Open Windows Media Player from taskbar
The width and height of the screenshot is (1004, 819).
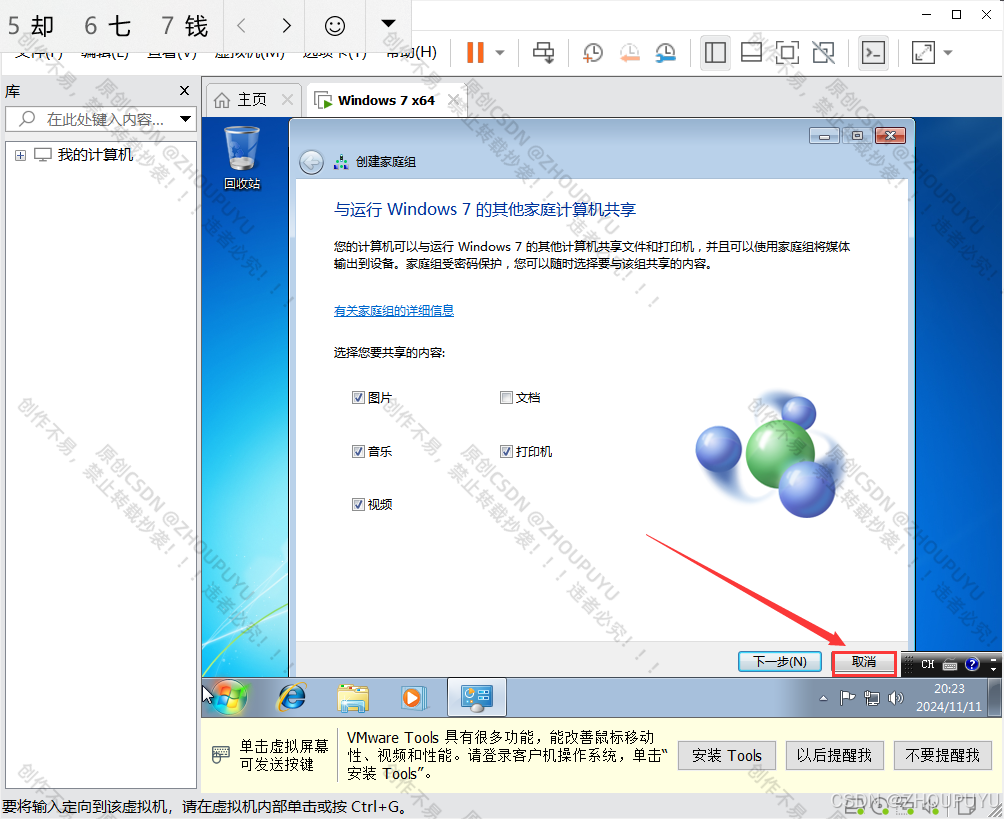[x=412, y=697]
